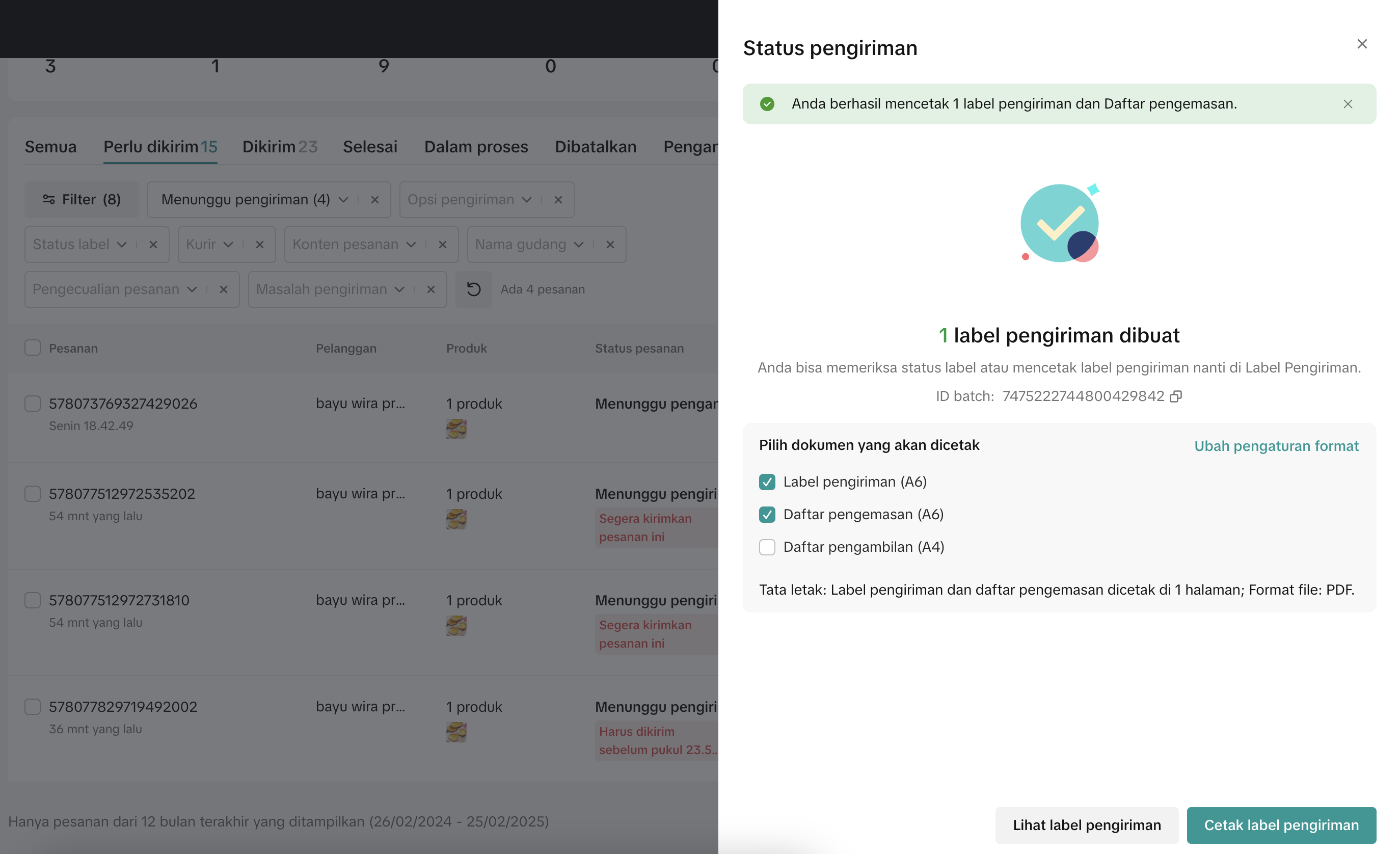Image resolution: width=1400 pixels, height=854 pixels.
Task: Open the Filter (8) settings button
Action: pyautogui.click(x=82, y=200)
